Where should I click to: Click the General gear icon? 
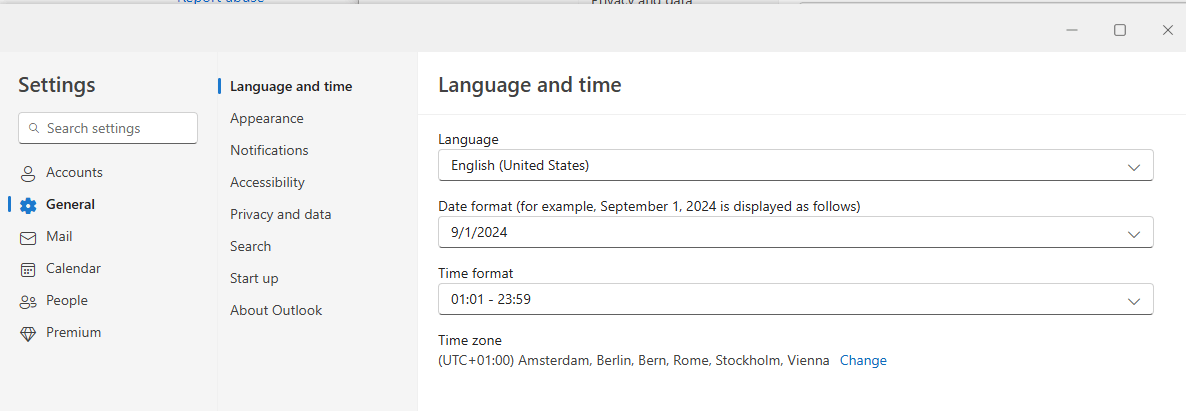(28, 205)
